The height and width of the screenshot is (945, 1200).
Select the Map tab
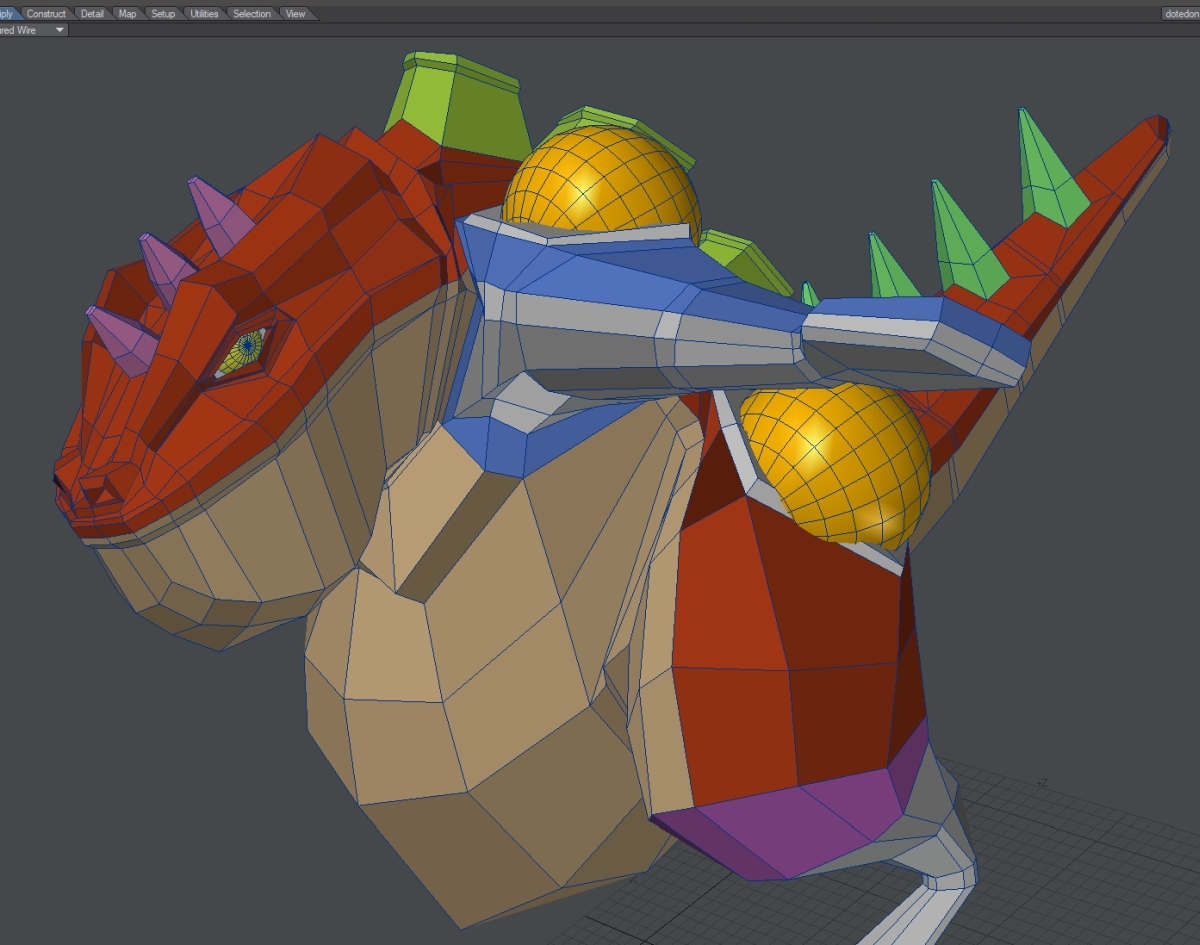tap(127, 14)
